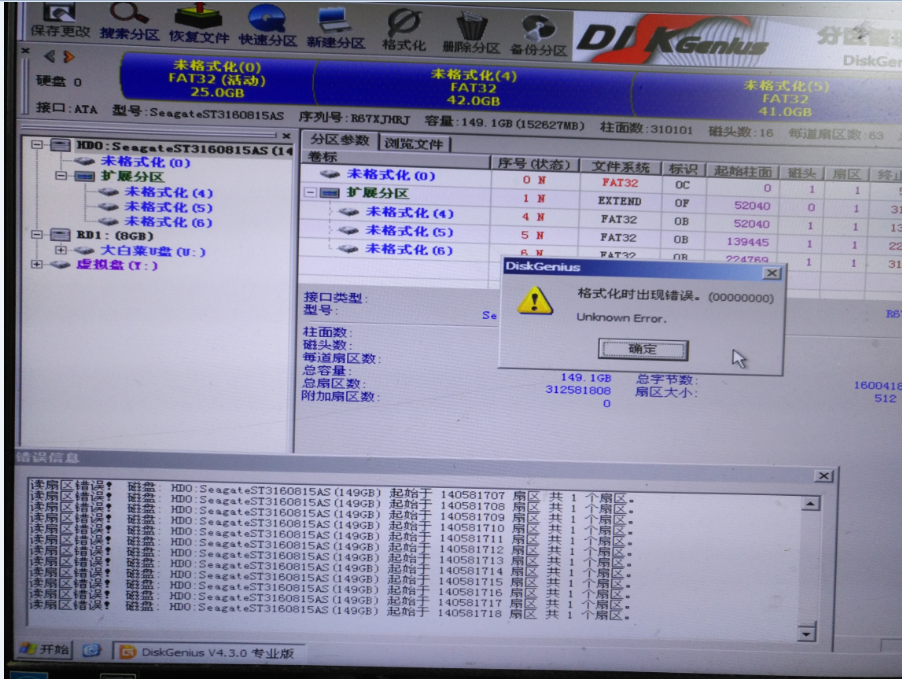Select the 25.0GB 未格式化(0) partition block

click(x=217, y=79)
